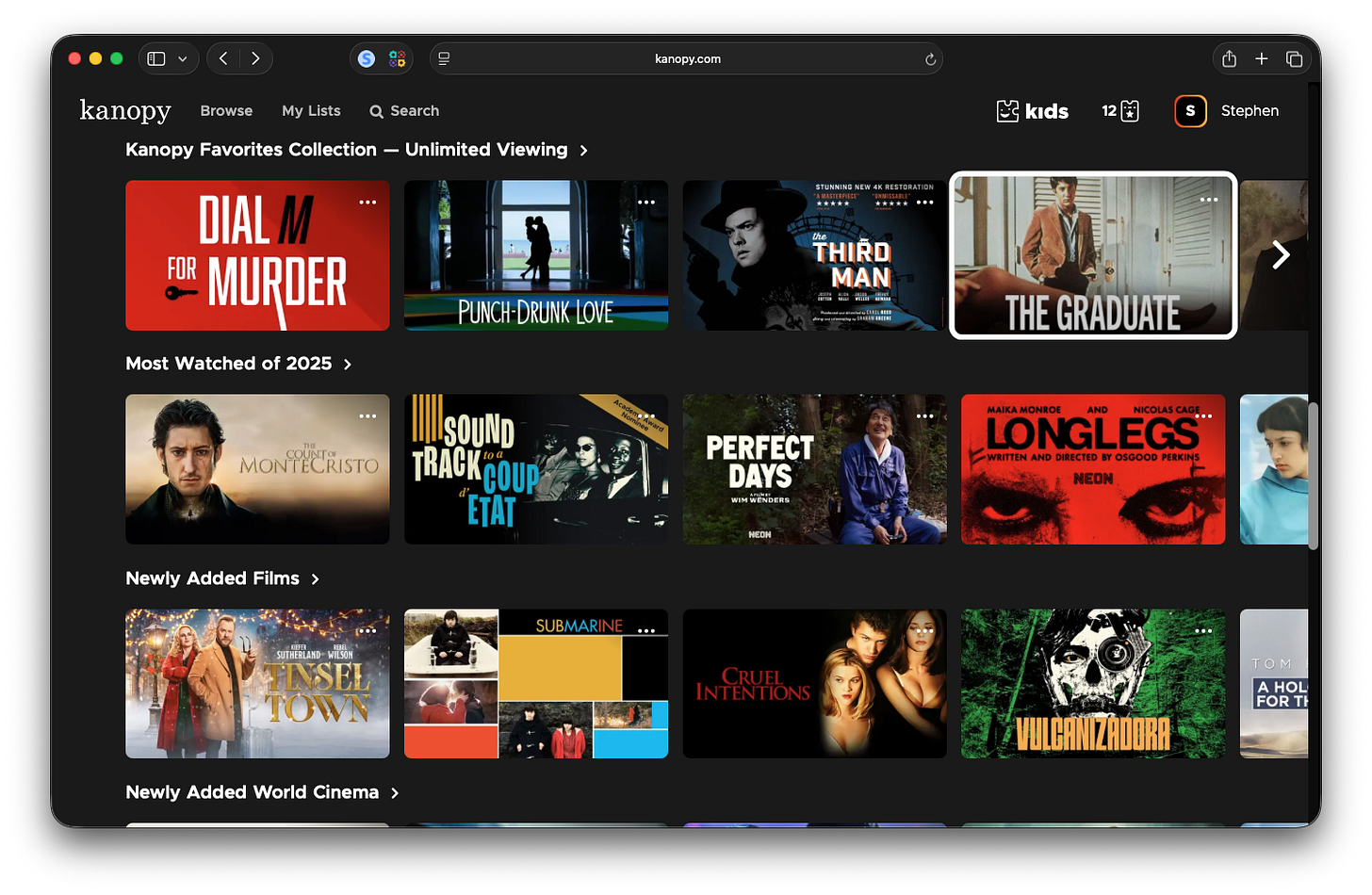
Task: Click the colorful grid extension icon
Action: tap(398, 58)
